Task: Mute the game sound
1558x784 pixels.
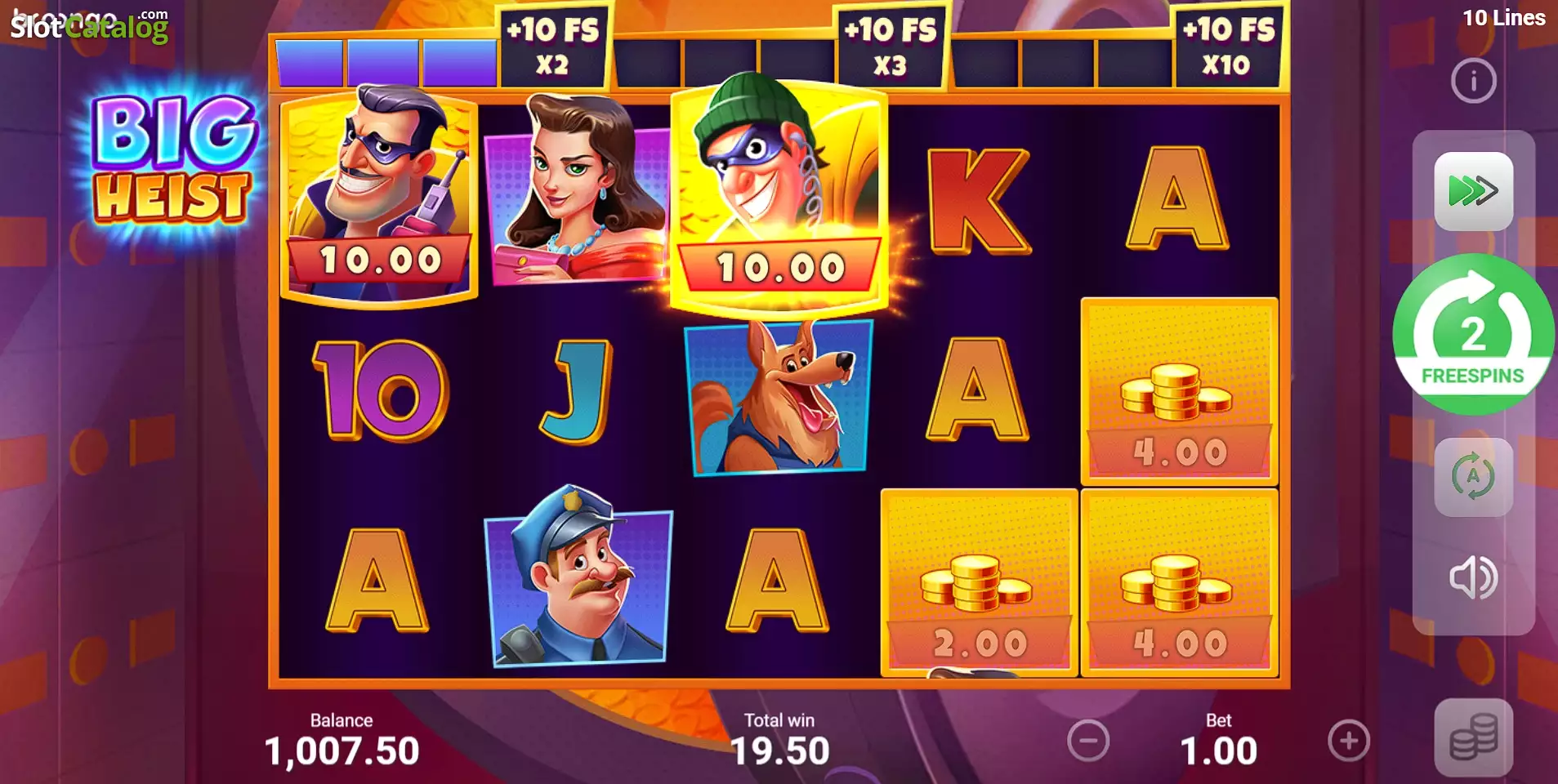Action: click(x=1473, y=577)
